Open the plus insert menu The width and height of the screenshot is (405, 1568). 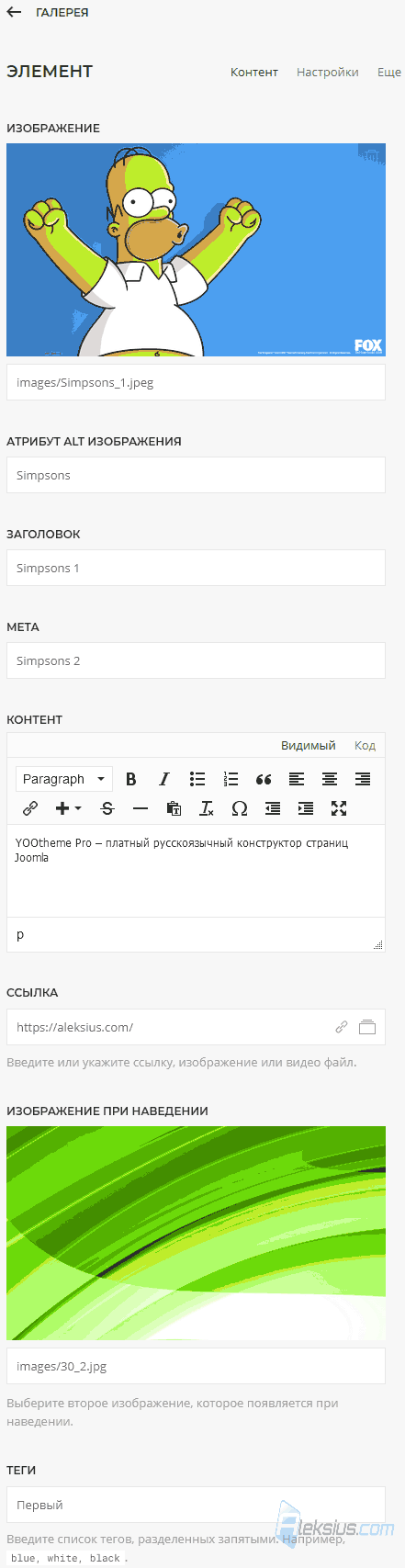[68, 808]
